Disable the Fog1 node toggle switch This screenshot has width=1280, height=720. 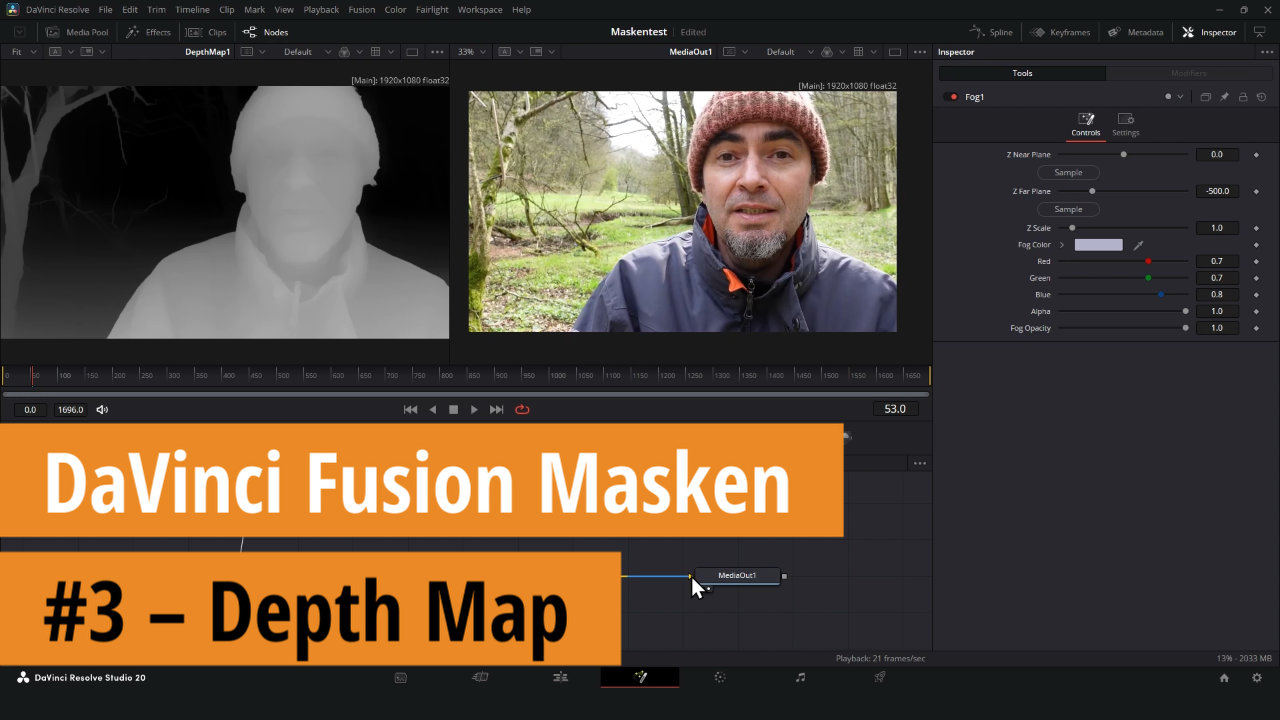point(949,97)
